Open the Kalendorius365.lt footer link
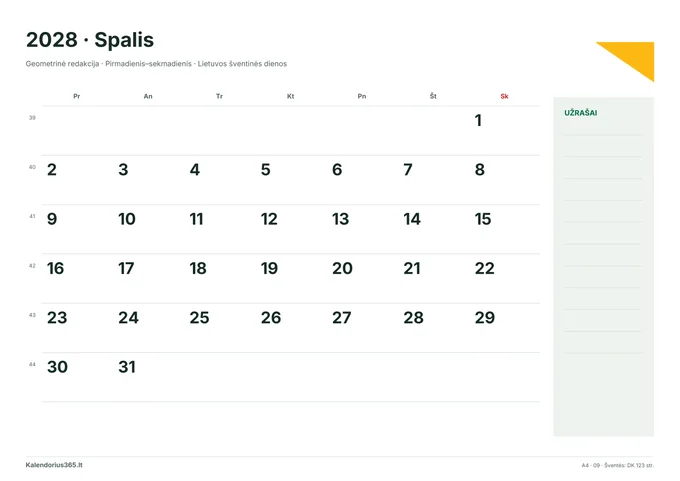The height and width of the screenshot is (481, 680). point(54,465)
